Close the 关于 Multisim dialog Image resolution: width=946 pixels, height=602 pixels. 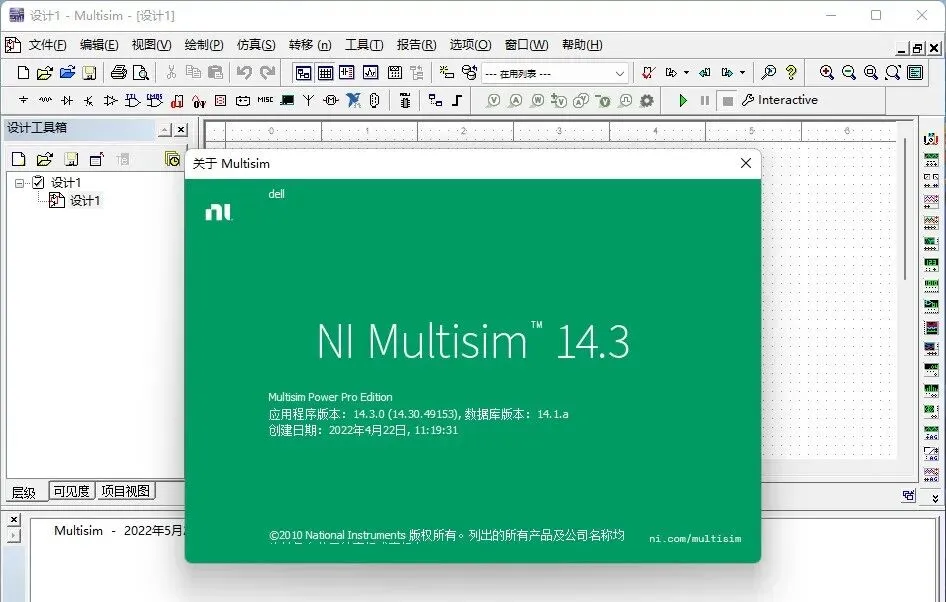coord(746,163)
